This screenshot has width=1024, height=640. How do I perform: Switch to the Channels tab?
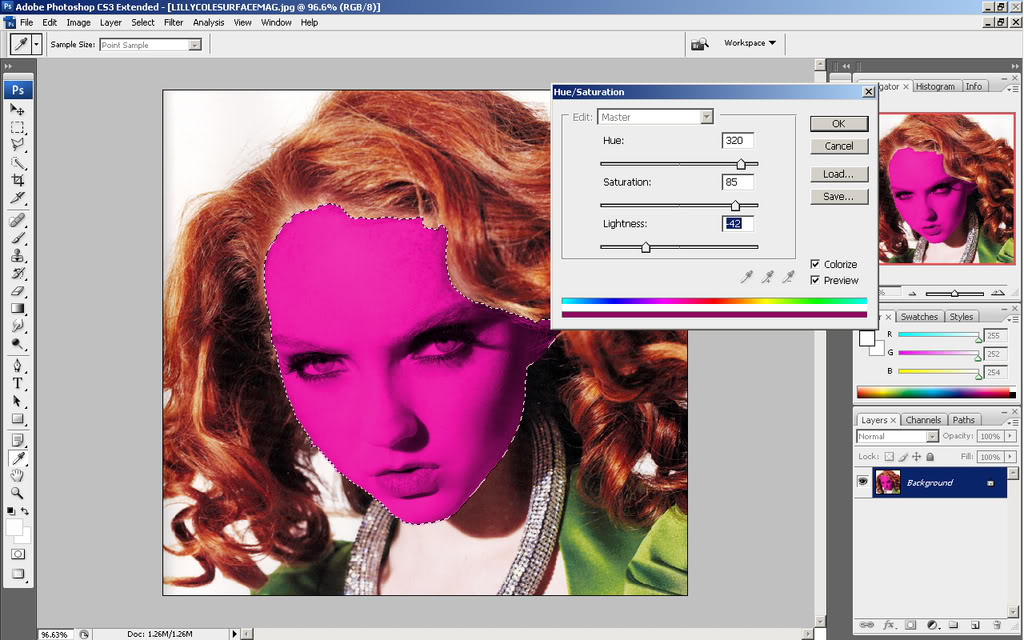[x=923, y=420]
